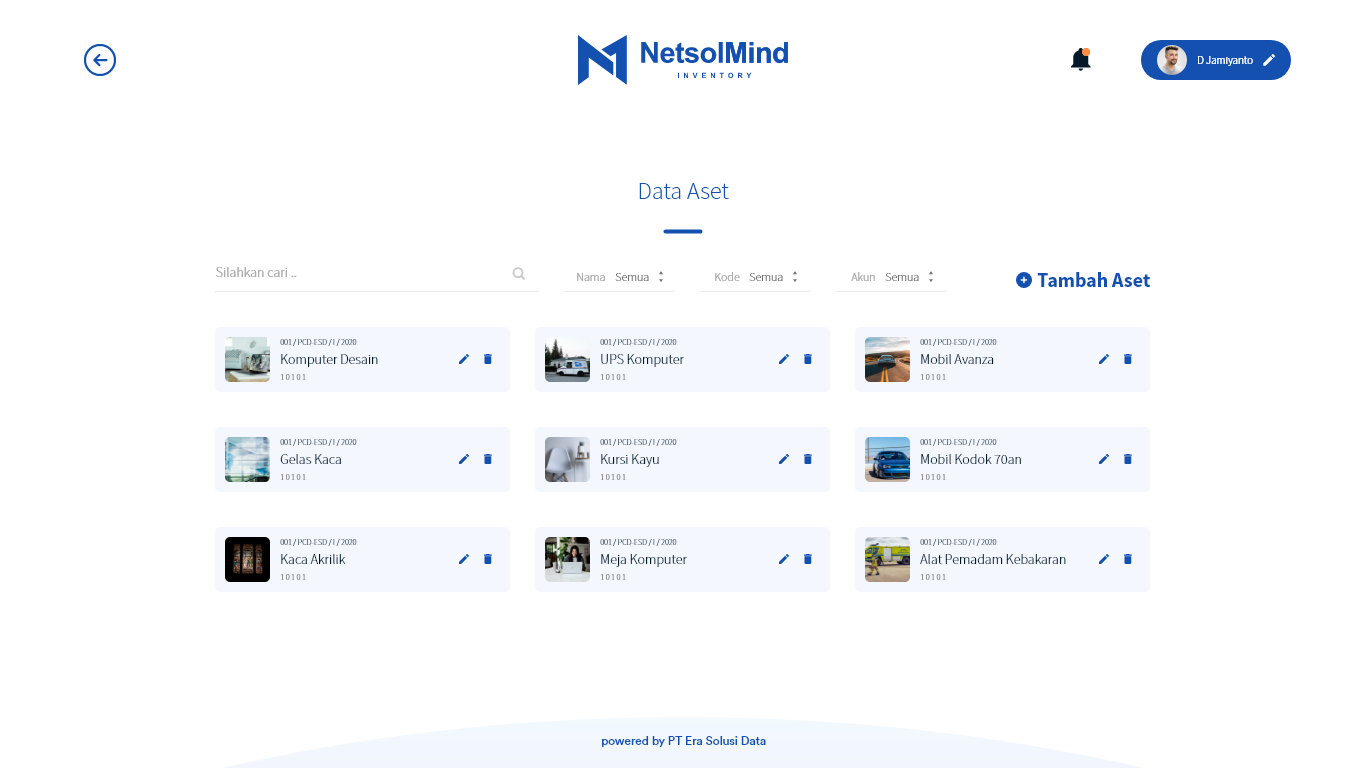Click the search magnifier icon
The height and width of the screenshot is (768, 1366).
point(519,273)
